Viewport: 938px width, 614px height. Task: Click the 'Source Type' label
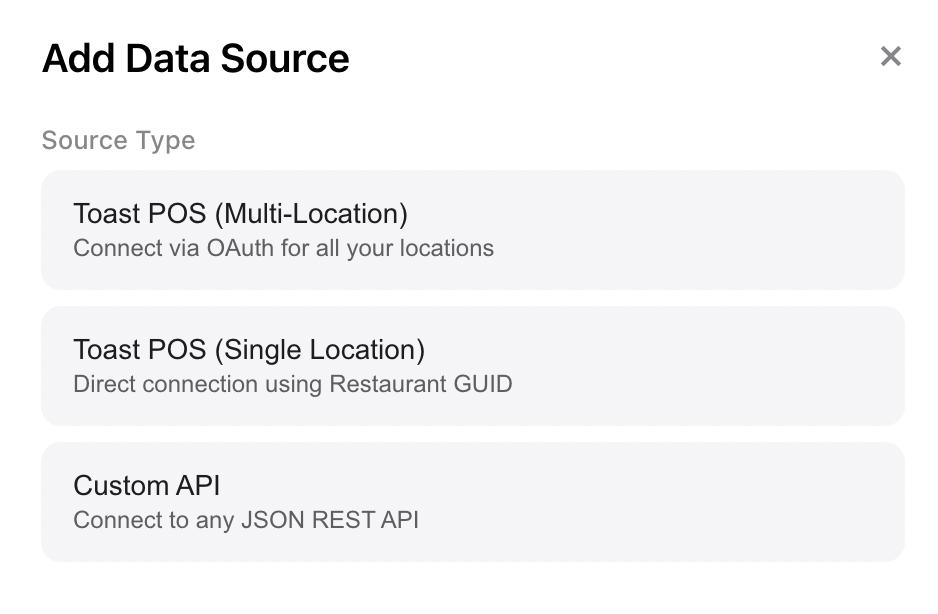pos(118,140)
